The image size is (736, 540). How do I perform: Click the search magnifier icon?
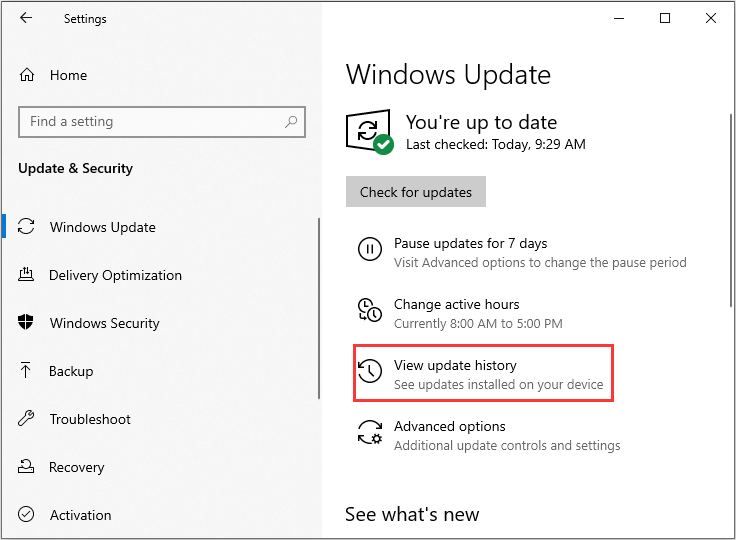coord(291,122)
